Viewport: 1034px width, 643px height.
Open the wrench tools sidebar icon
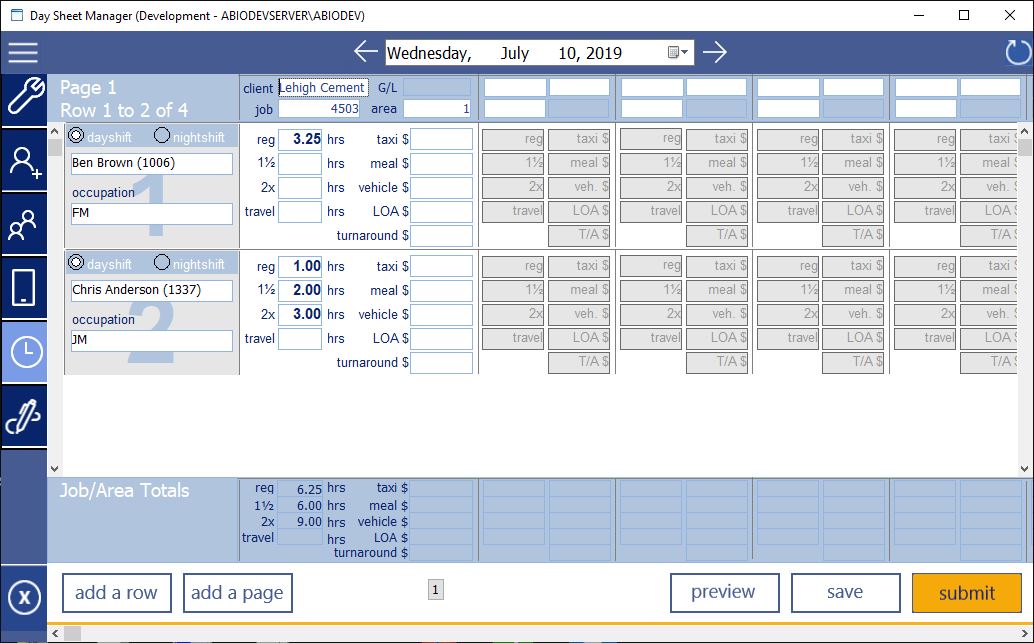[24, 100]
